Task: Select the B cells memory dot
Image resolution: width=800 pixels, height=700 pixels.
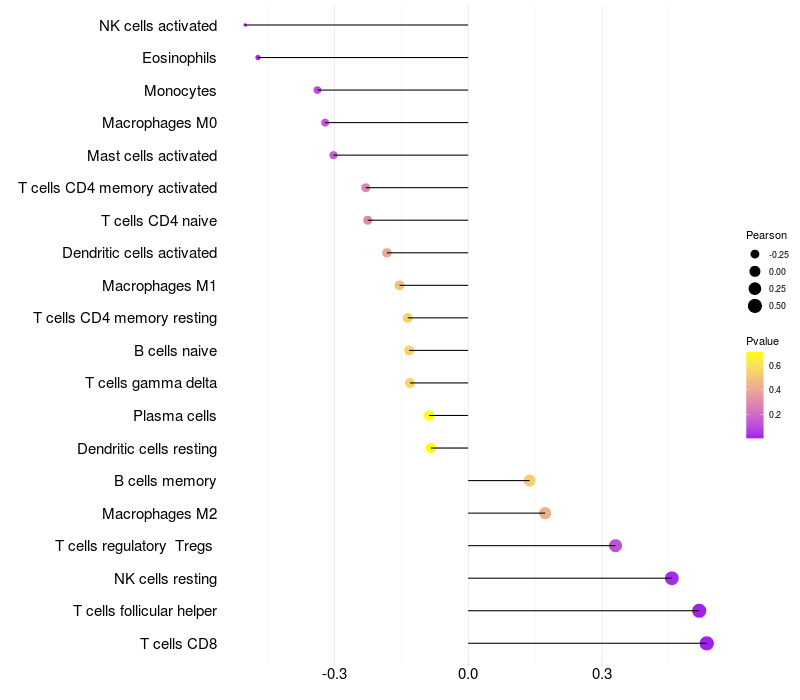Action: 529,481
